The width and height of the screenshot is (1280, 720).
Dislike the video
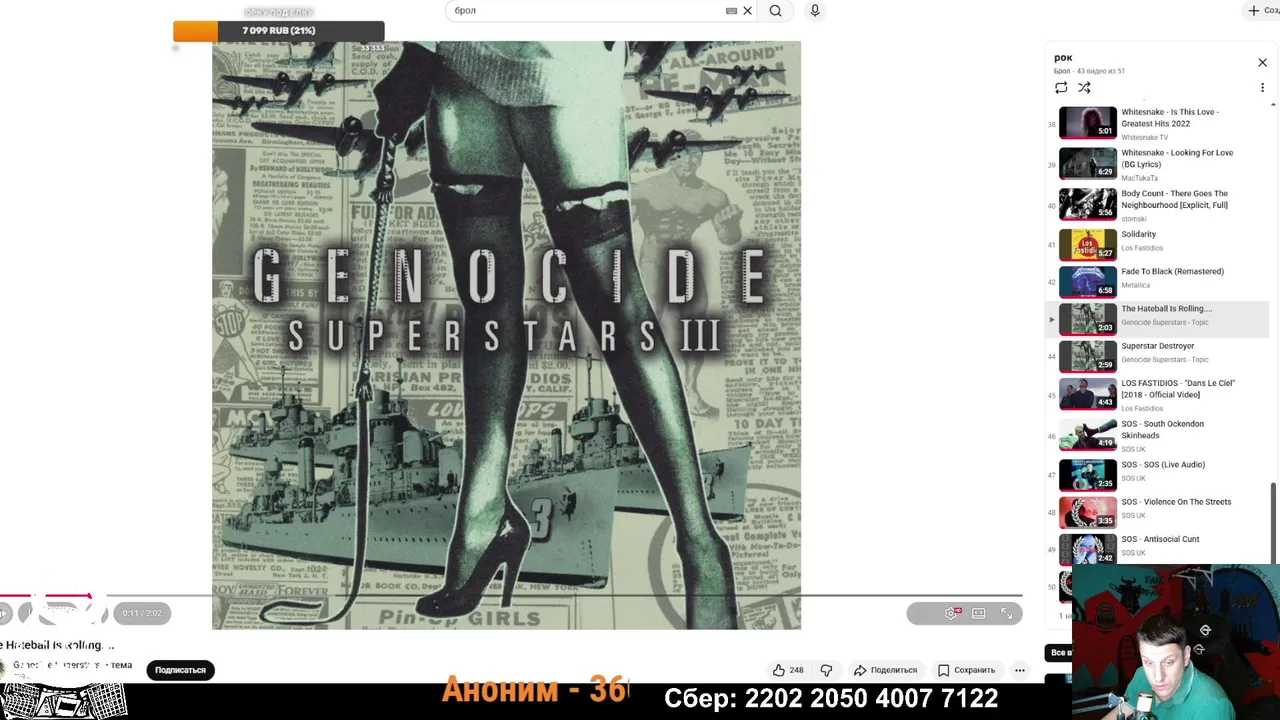(826, 670)
